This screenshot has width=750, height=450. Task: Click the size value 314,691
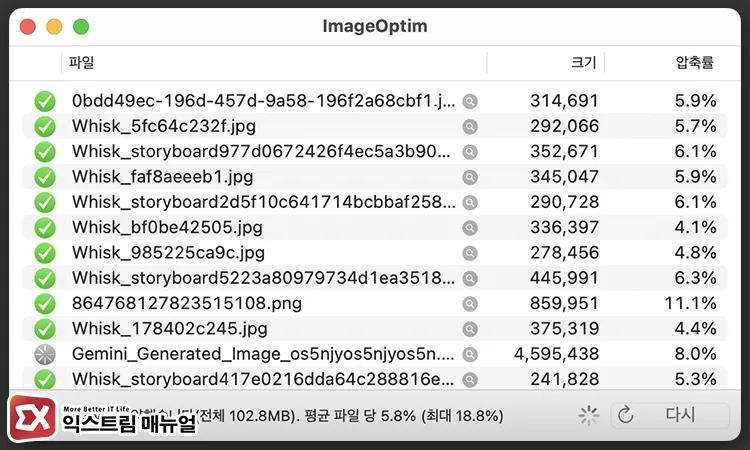click(564, 101)
